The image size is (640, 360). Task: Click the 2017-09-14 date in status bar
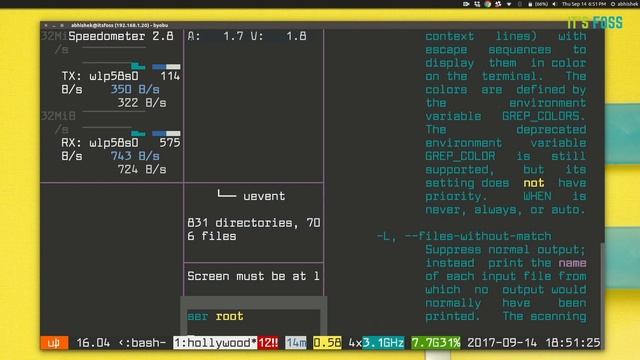click(502, 343)
